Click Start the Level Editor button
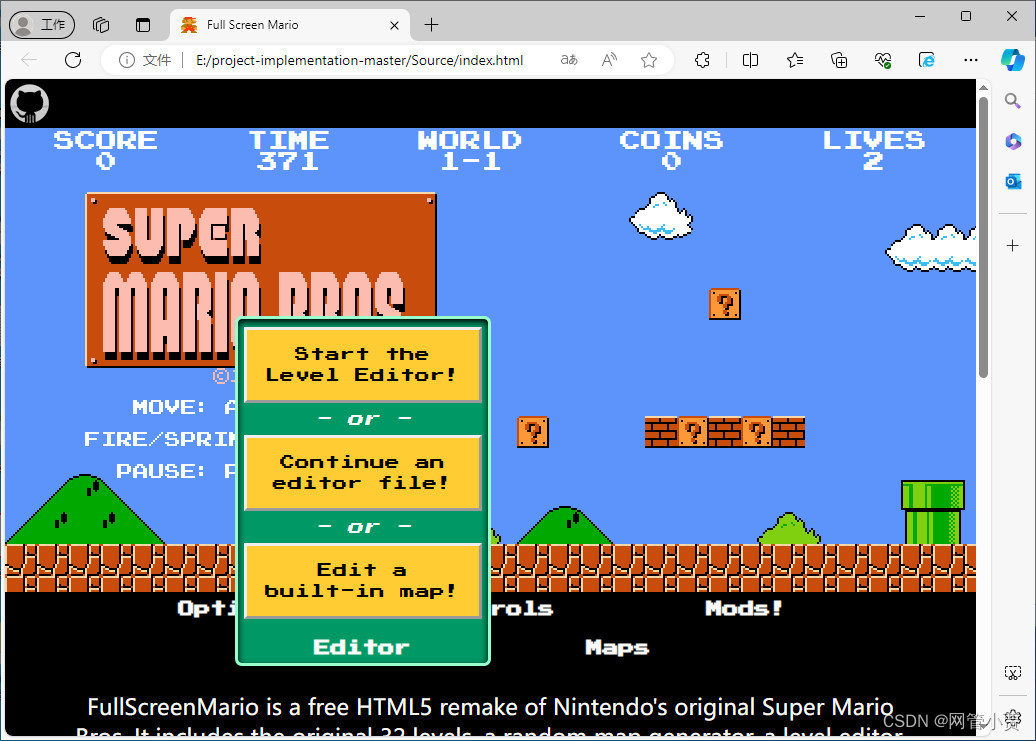This screenshot has width=1036, height=741. pyautogui.click(x=363, y=365)
